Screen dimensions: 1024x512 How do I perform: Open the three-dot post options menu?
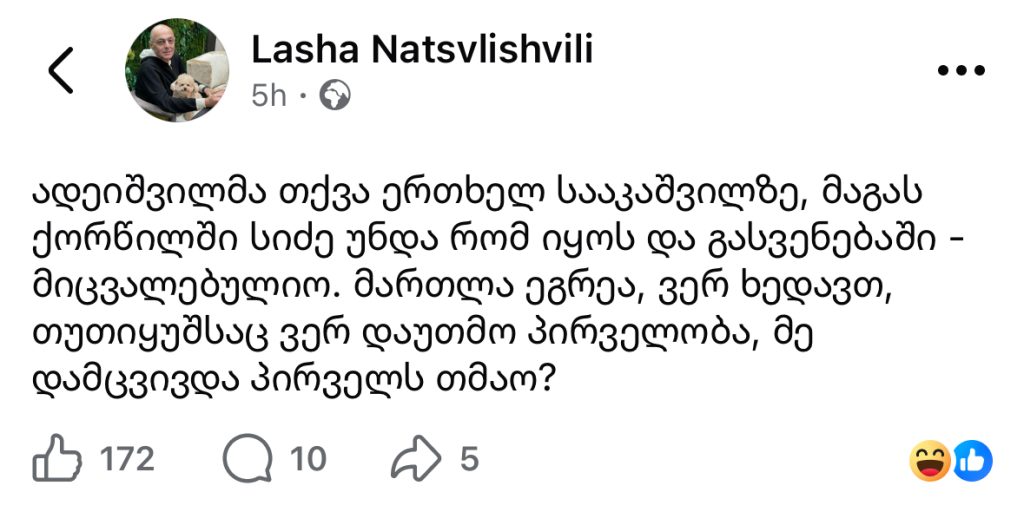965,71
